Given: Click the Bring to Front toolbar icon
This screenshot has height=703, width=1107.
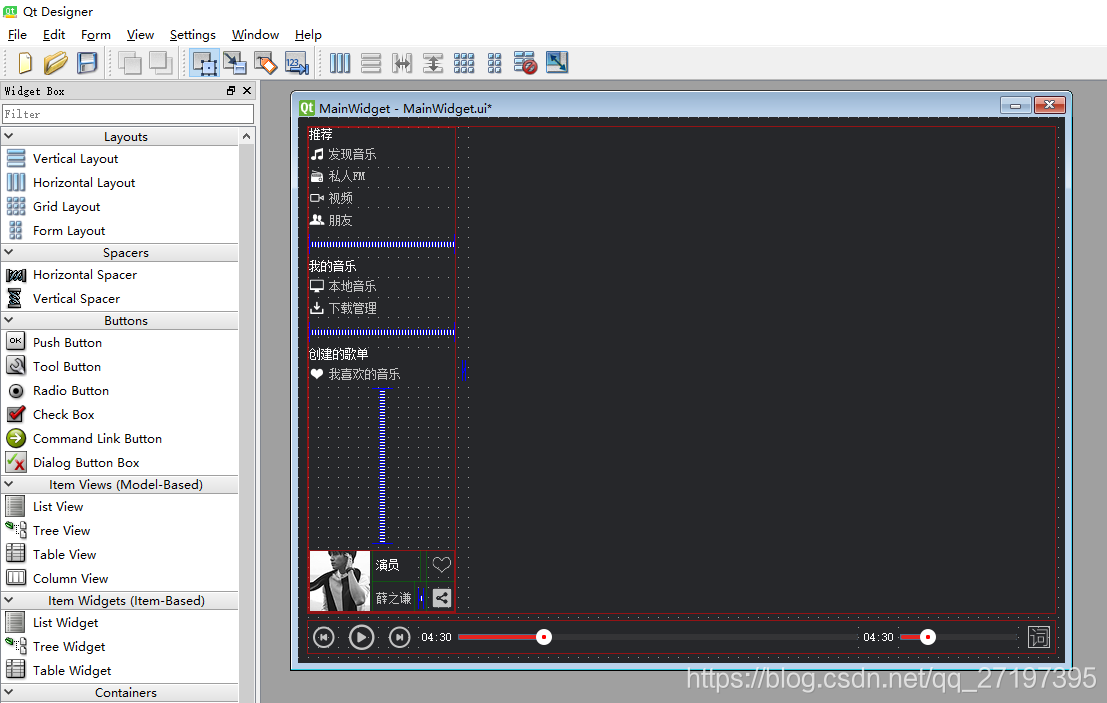Looking at the screenshot, I should 160,63.
